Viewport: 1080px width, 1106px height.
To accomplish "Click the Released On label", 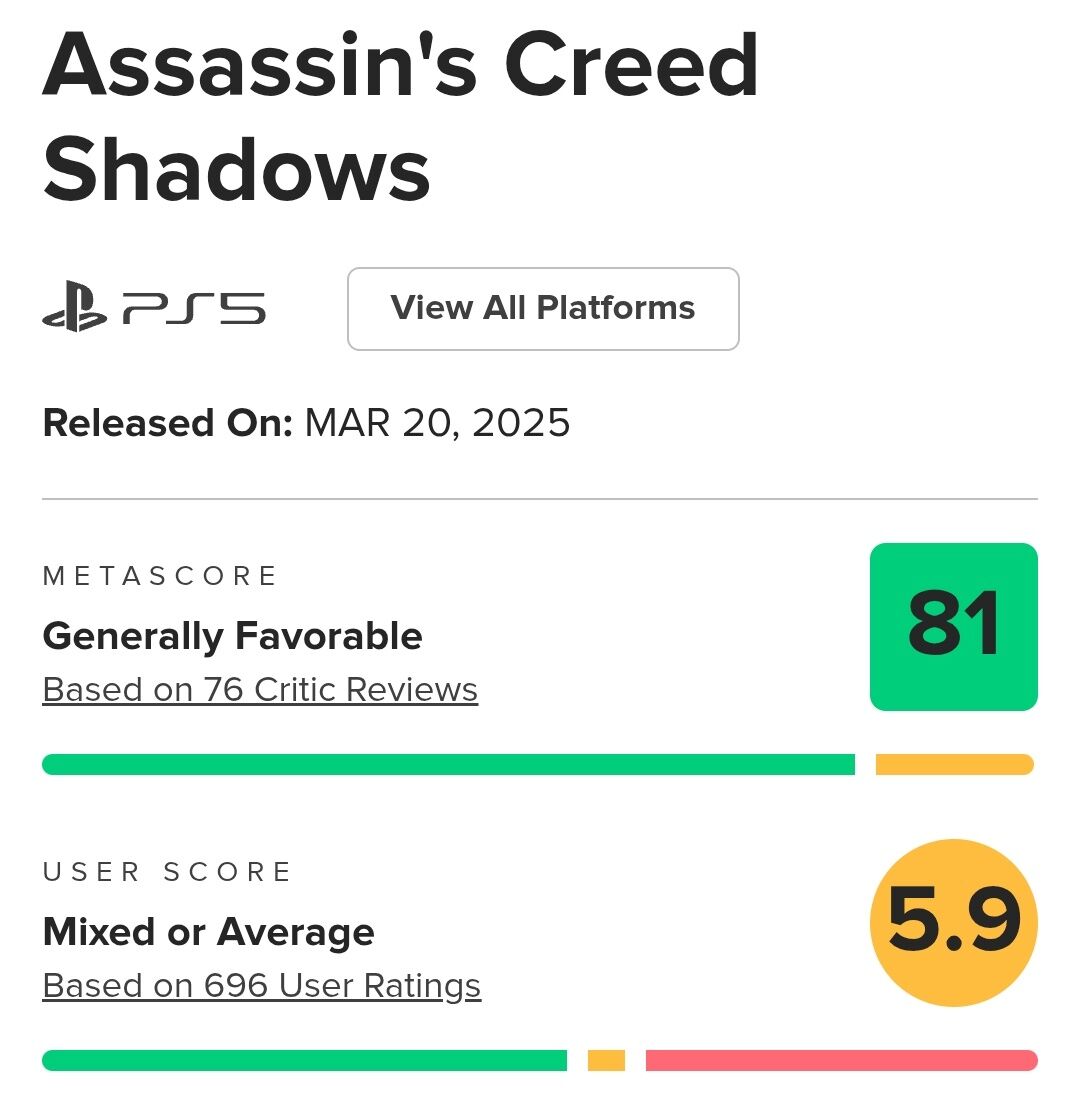I will (x=167, y=423).
